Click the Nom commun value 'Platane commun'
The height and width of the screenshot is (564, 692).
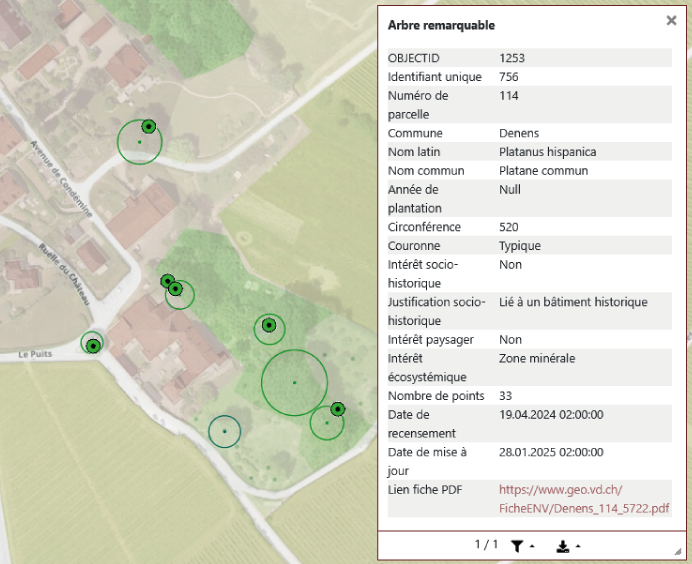point(544,171)
